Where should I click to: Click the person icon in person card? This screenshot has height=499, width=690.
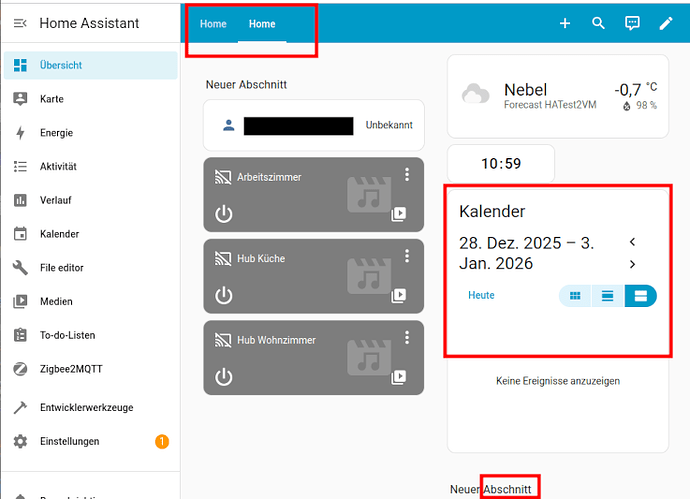tap(229, 125)
